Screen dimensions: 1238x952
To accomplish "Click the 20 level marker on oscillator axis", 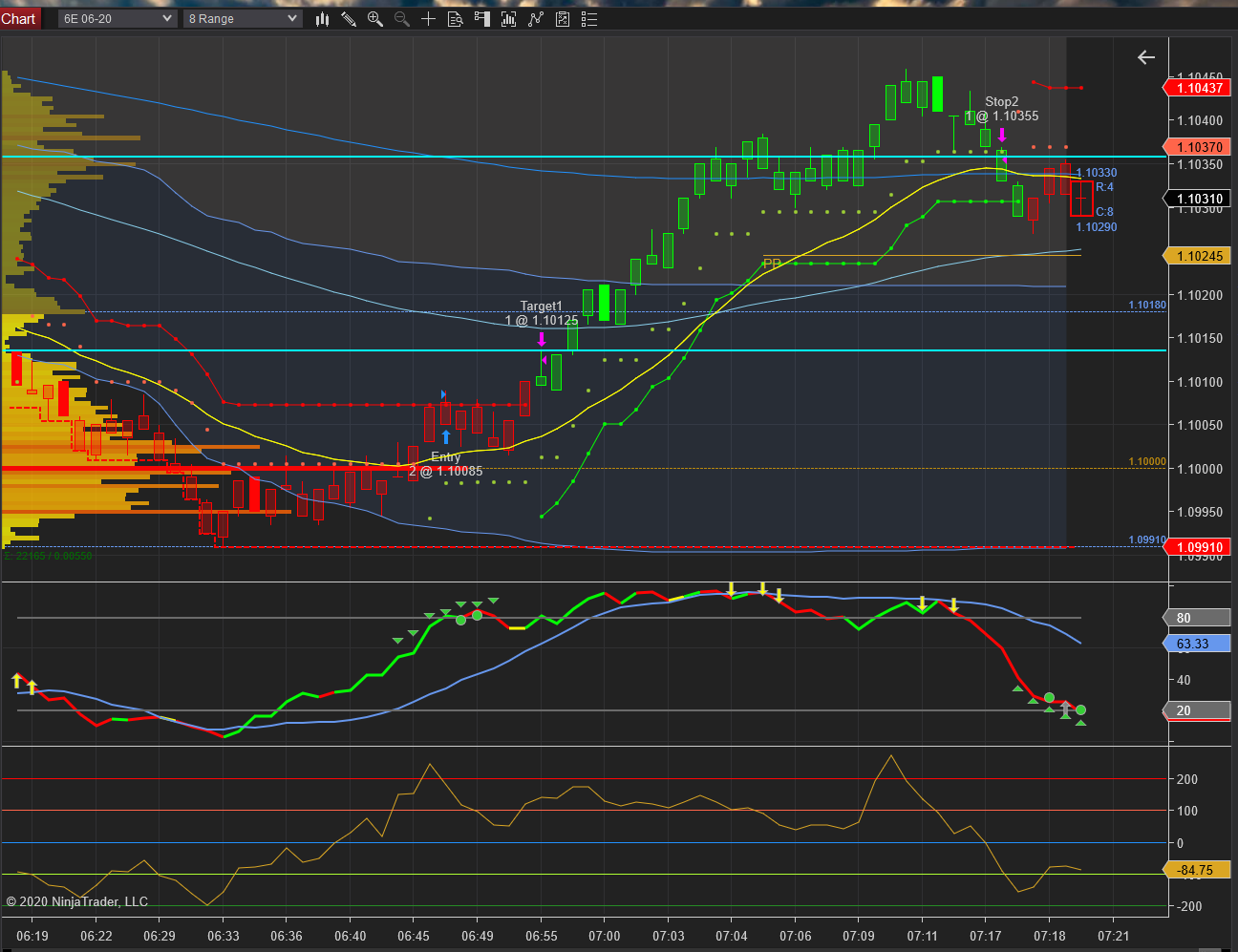I will tap(1197, 710).
